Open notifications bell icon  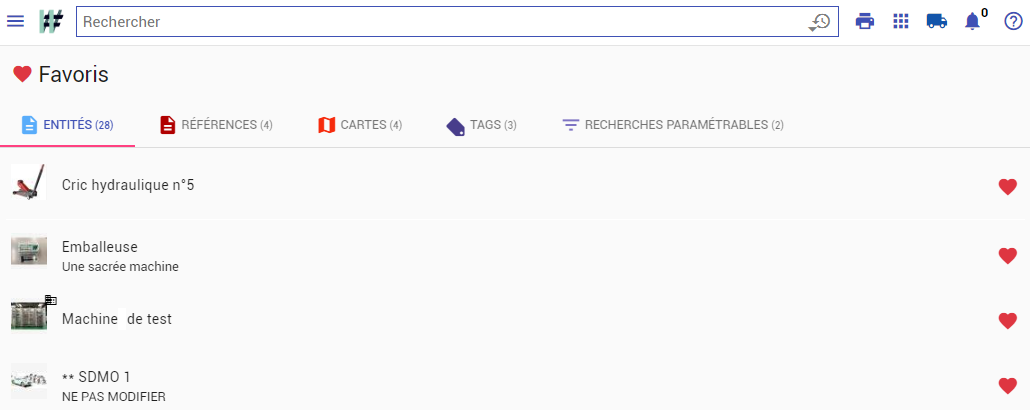click(972, 21)
